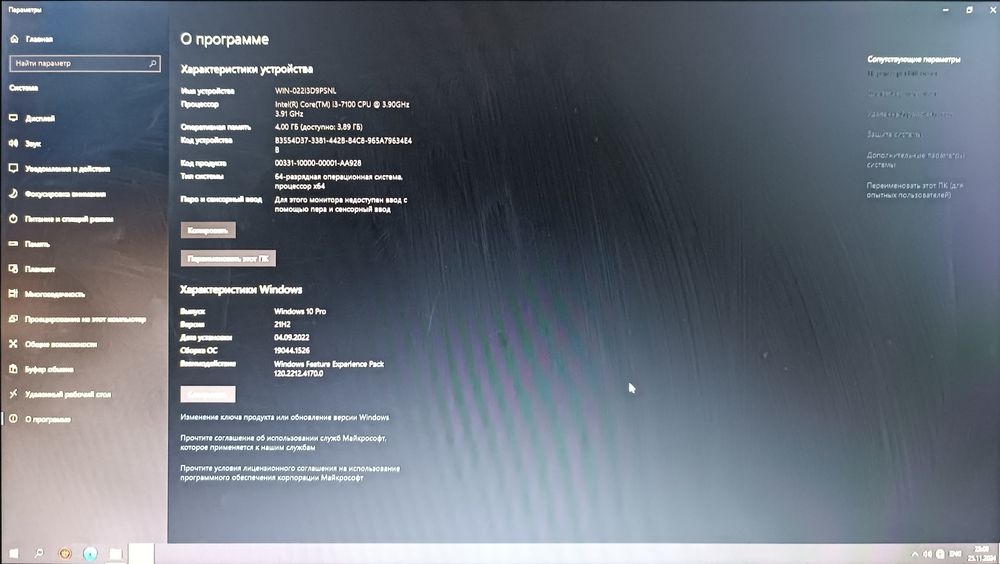Click the Windows 10 Pro edition value
The width and height of the screenshot is (1000, 564).
click(x=300, y=311)
